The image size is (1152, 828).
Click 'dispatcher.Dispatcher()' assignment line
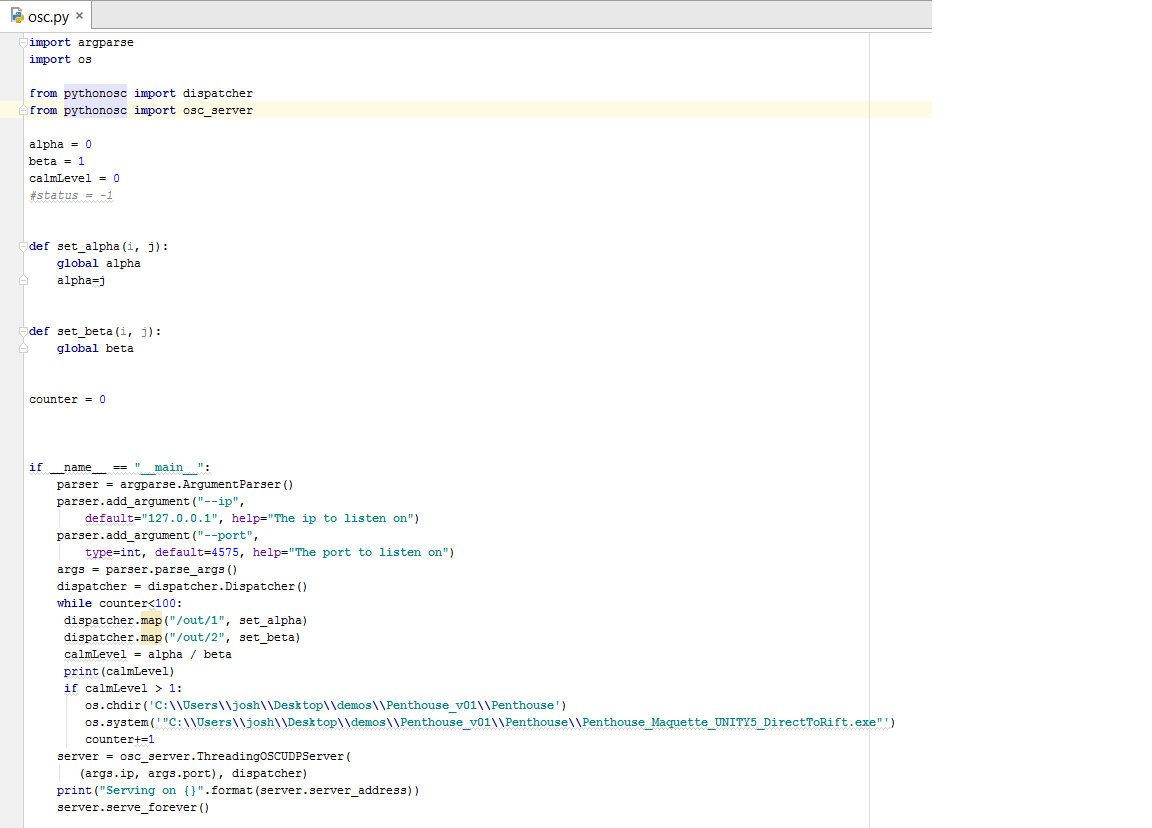pyautogui.click(x=182, y=586)
